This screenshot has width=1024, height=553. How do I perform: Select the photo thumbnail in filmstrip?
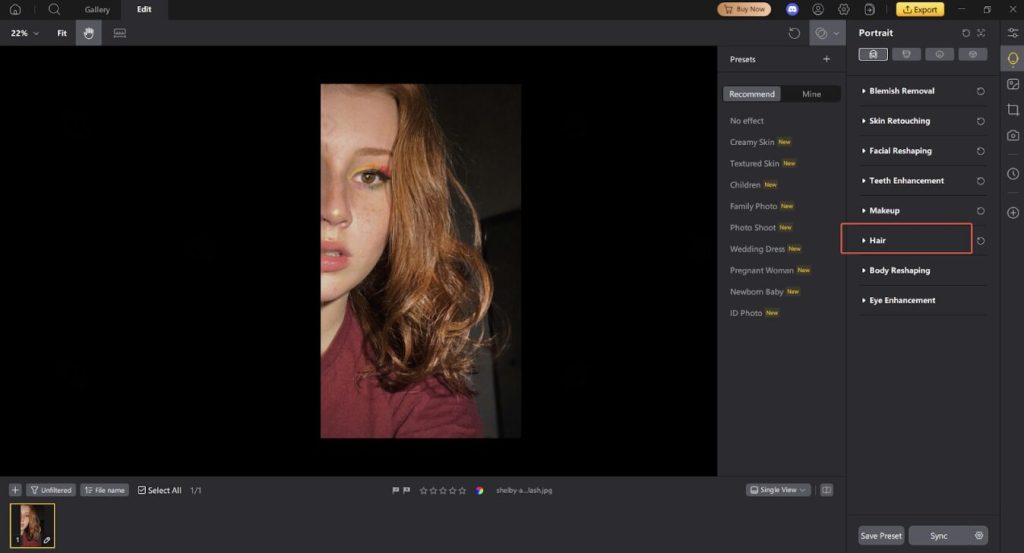32,525
